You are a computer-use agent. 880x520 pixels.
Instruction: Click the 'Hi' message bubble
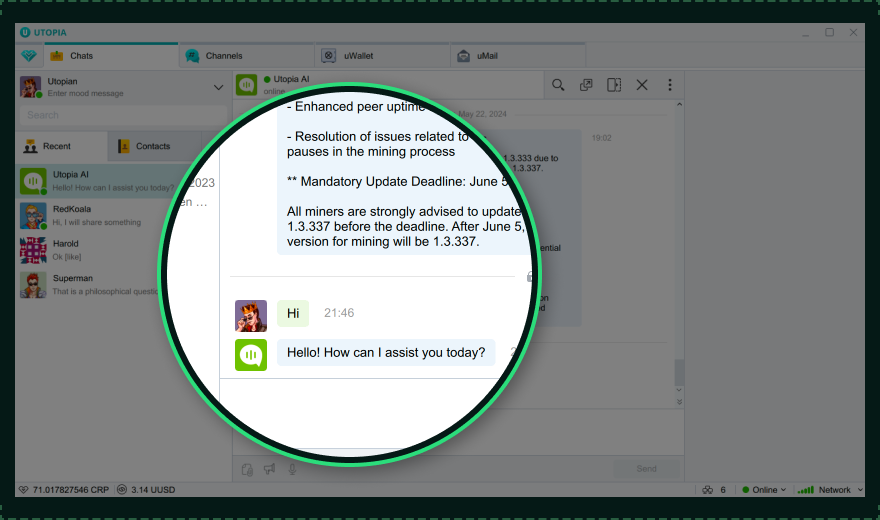coord(293,313)
